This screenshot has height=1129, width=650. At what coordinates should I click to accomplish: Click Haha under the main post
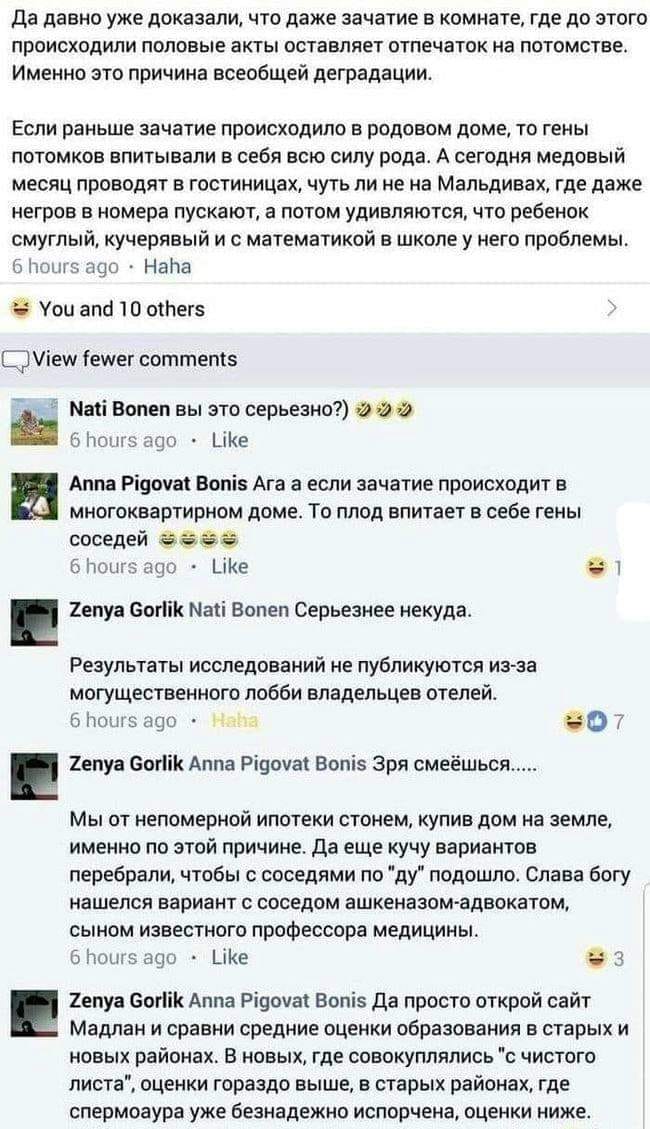tap(168, 267)
